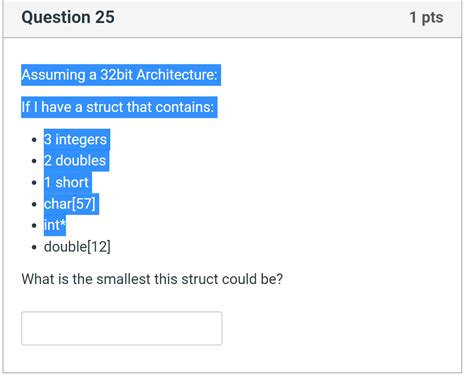Click the gray question header bar
474x380 pixels.
[x=233, y=19]
